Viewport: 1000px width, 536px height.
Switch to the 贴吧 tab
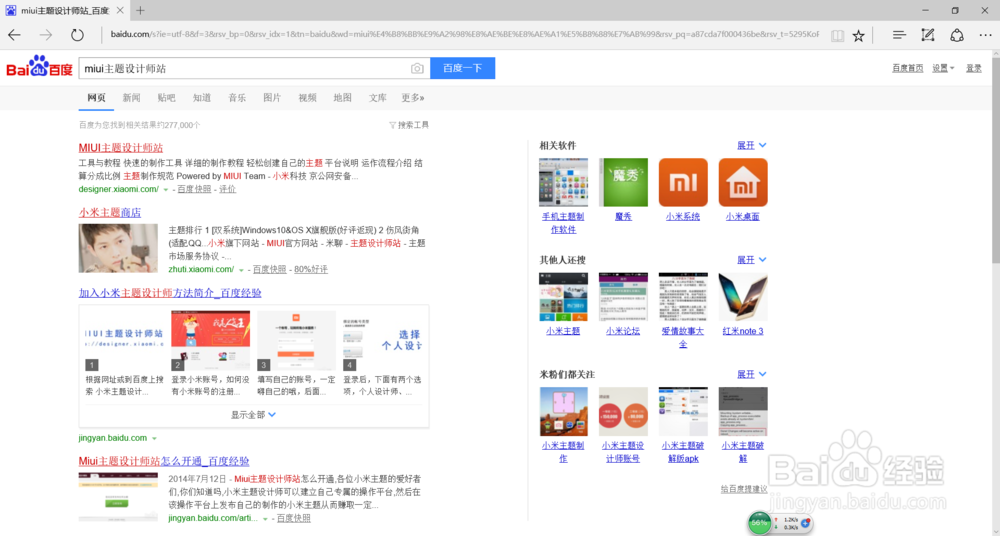click(x=166, y=98)
